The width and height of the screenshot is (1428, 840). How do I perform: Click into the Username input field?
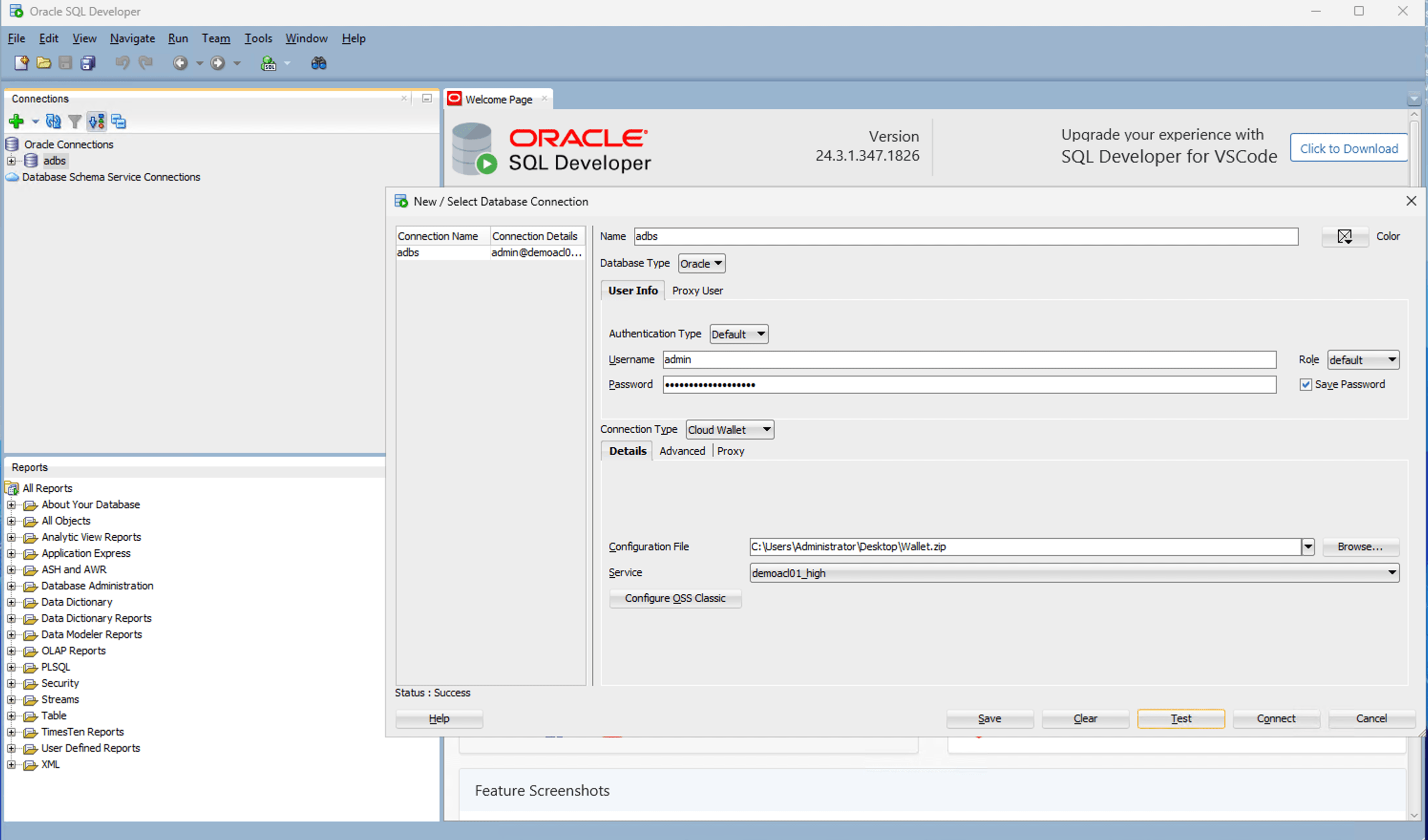click(x=969, y=359)
